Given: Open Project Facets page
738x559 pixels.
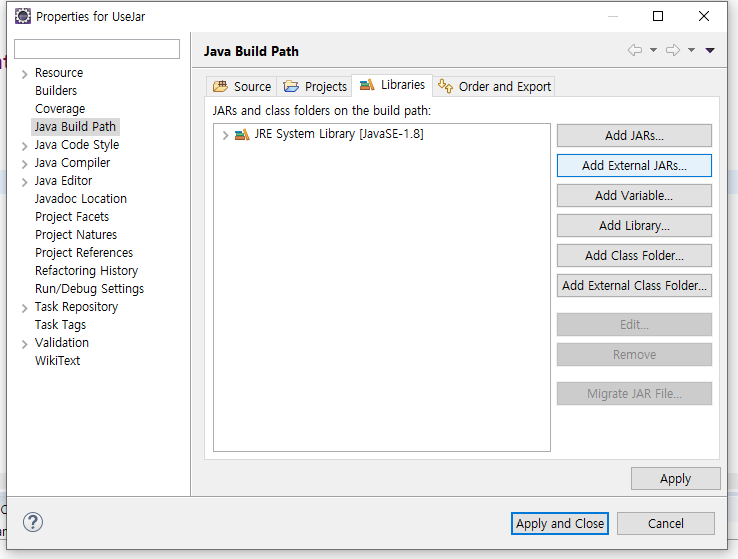Looking at the screenshot, I should (72, 216).
